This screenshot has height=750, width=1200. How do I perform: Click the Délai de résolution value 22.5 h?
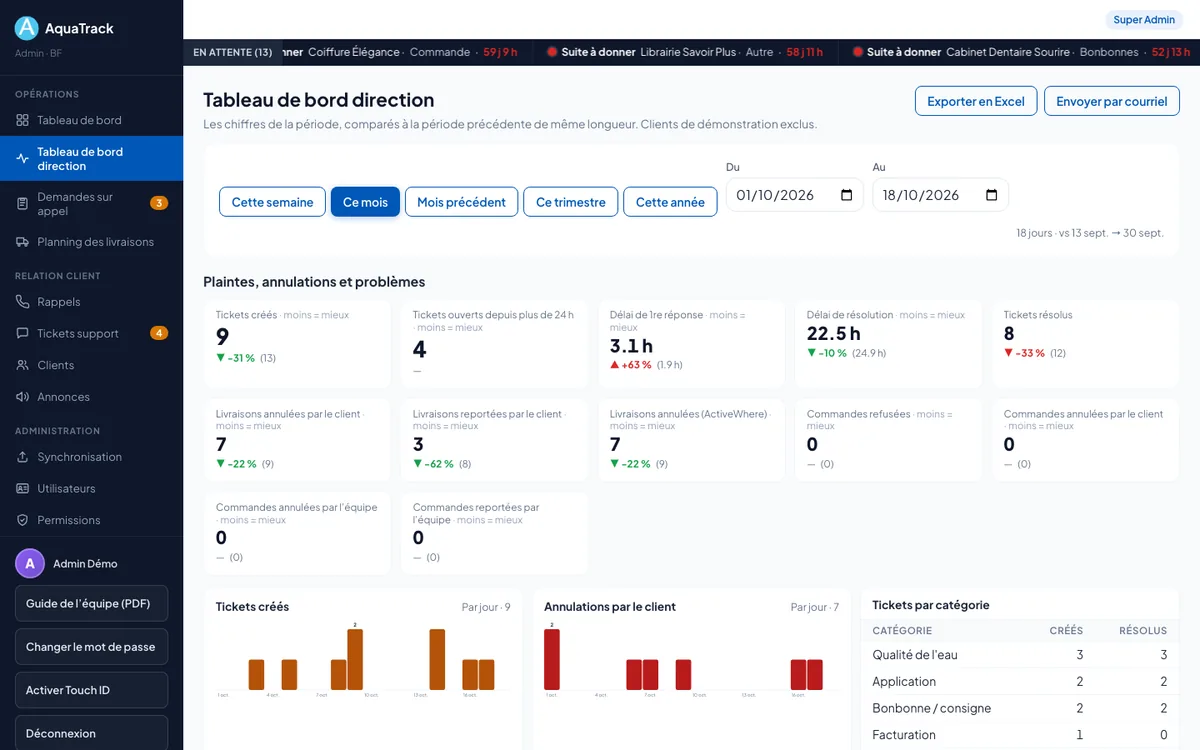(x=834, y=334)
